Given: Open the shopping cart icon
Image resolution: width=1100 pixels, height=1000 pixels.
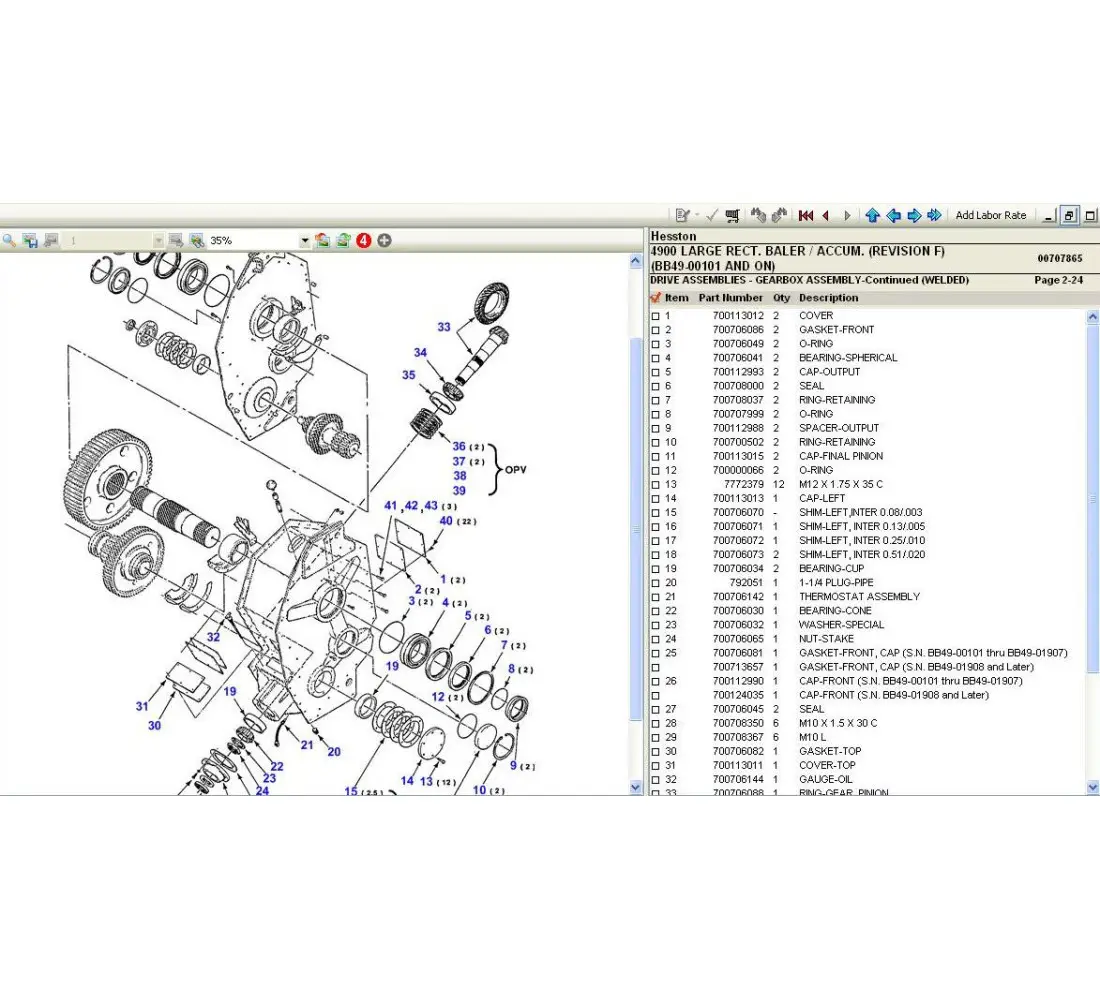Looking at the screenshot, I should click(733, 215).
